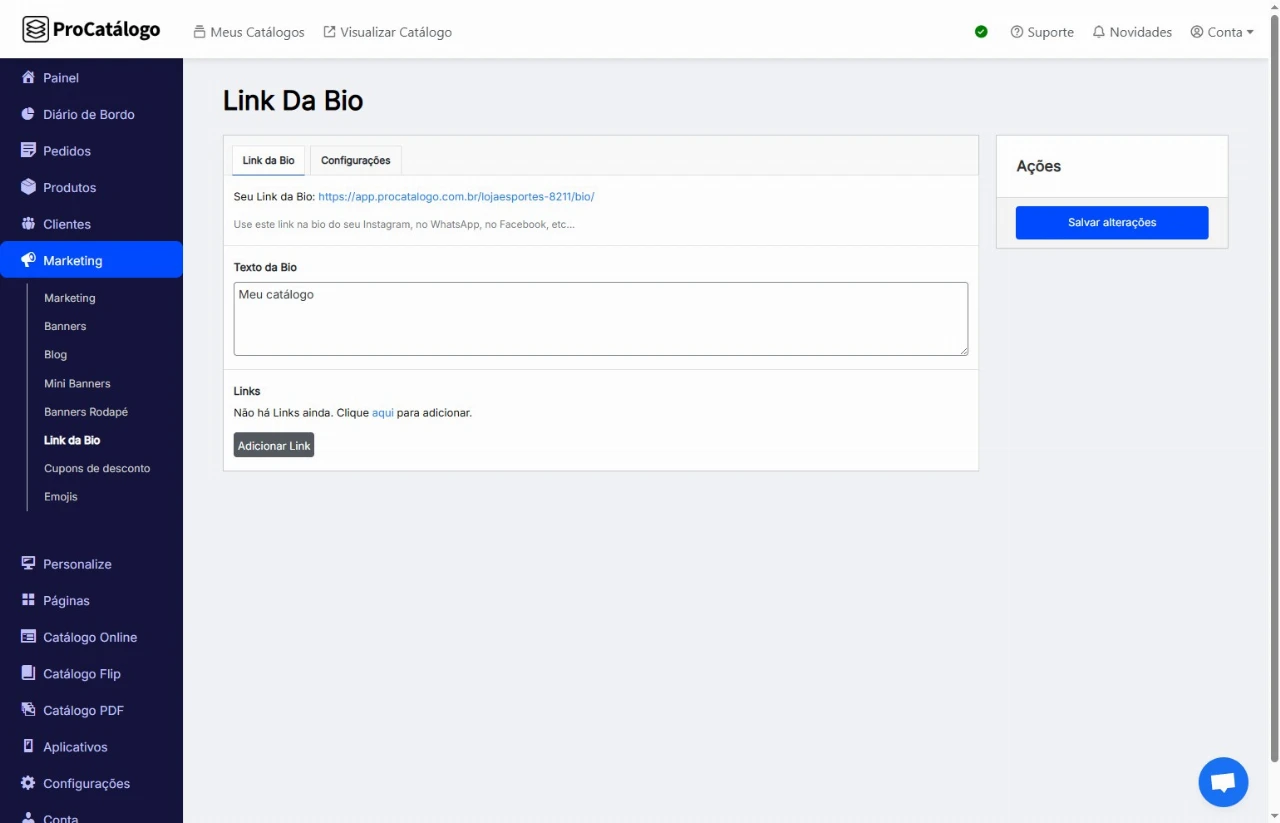
Task: Click the Catálogo PDF file icon
Action: pyautogui.click(x=28, y=710)
